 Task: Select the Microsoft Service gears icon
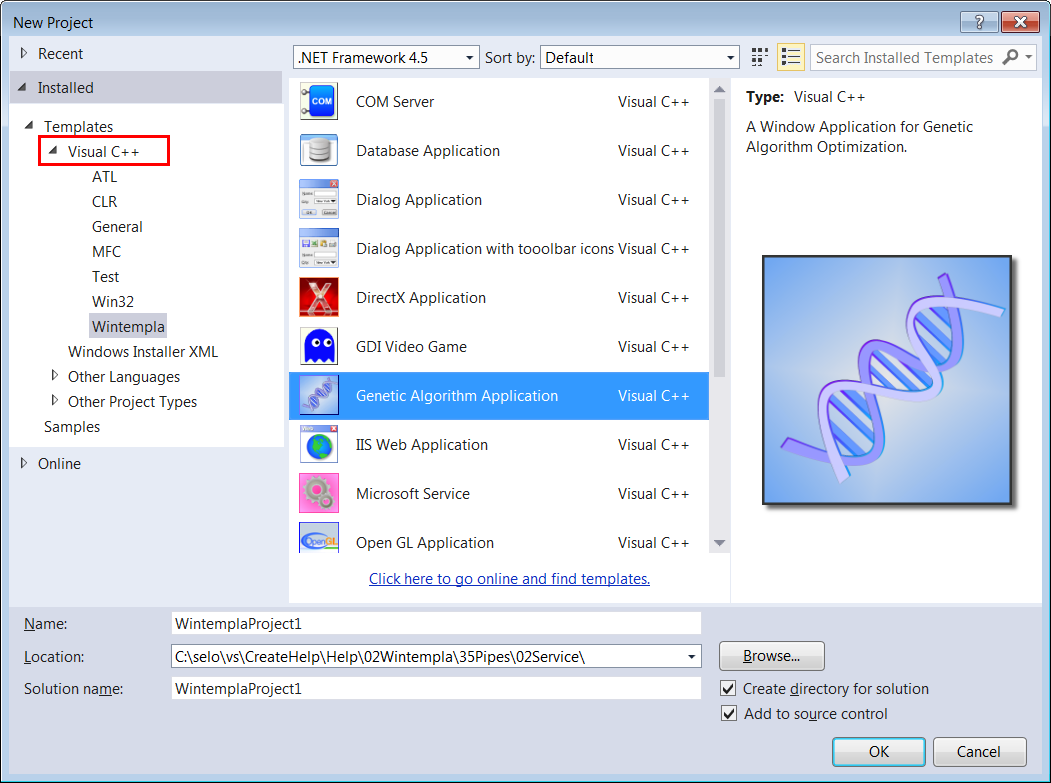[x=319, y=493]
